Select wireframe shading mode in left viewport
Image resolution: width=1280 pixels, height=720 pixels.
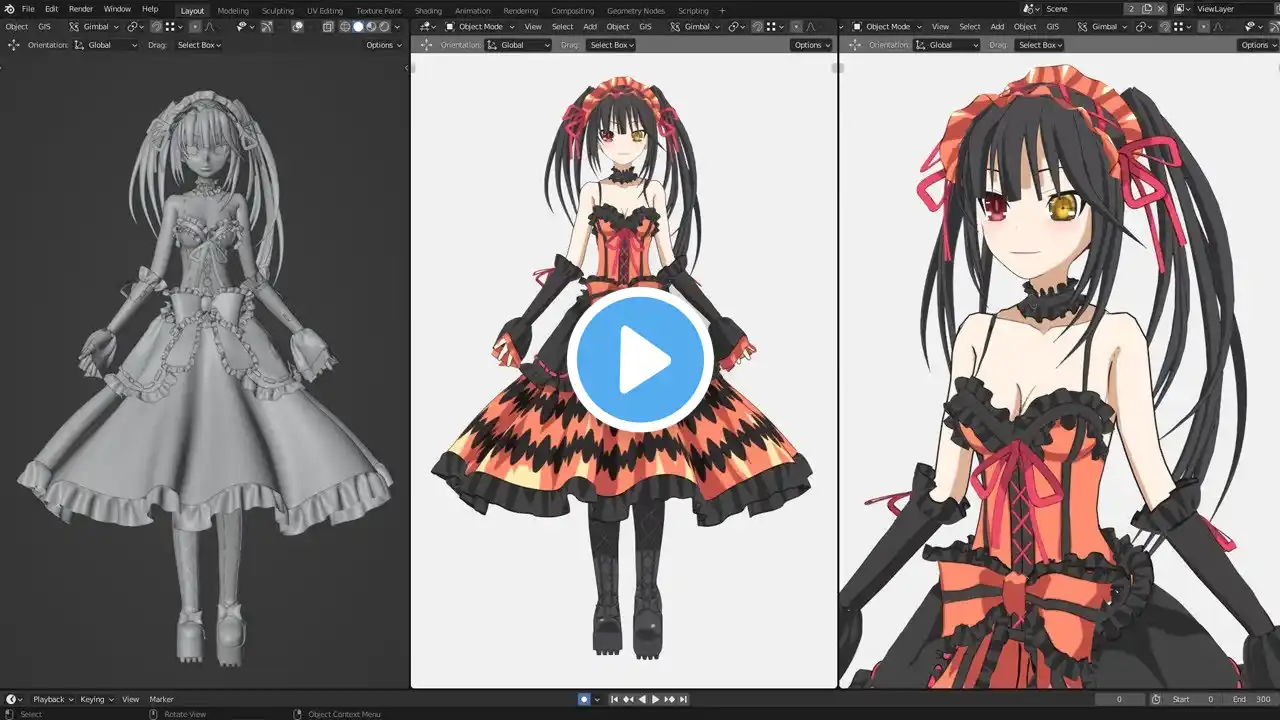click(345, 27)
